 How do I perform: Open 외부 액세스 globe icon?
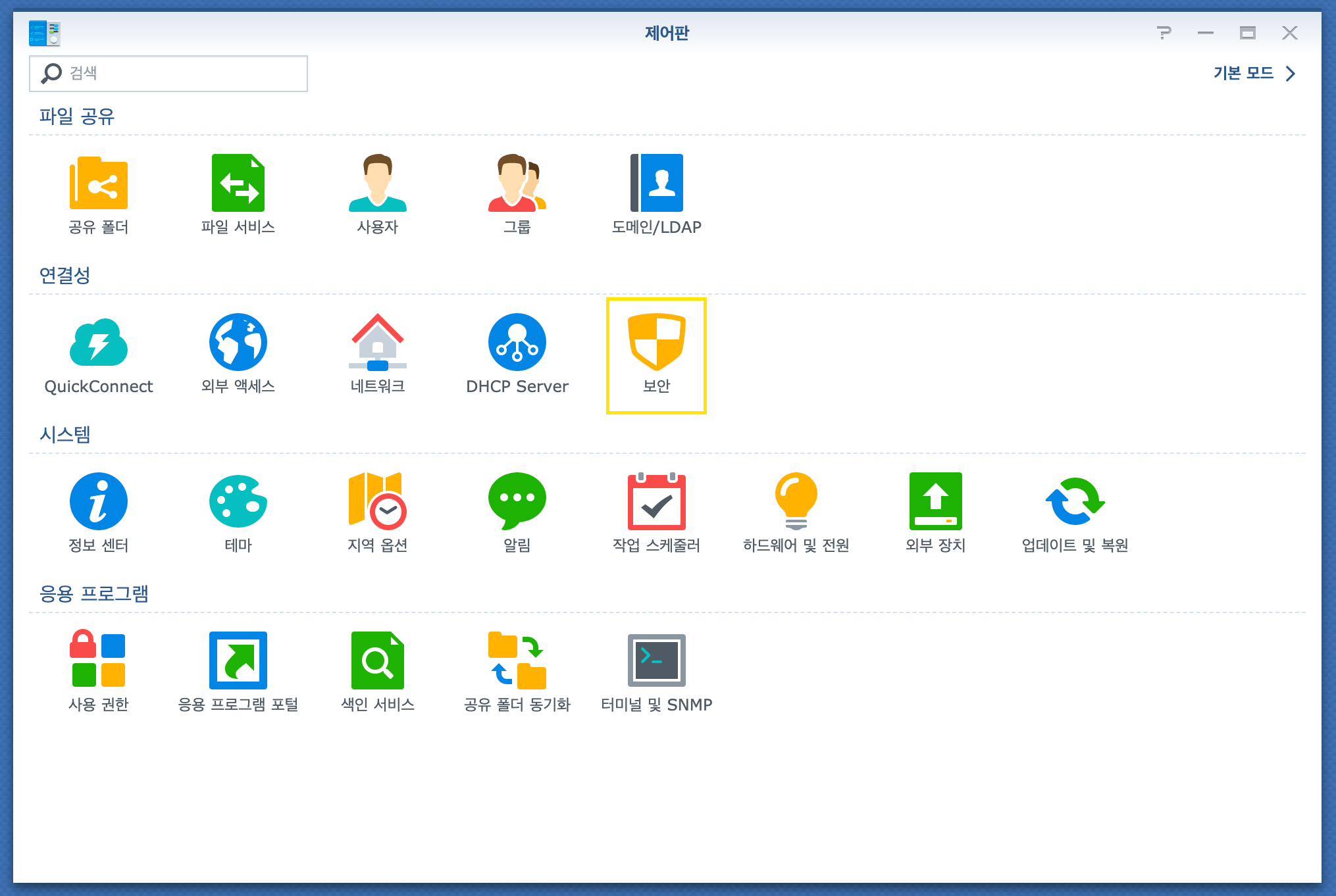(238, 343)
